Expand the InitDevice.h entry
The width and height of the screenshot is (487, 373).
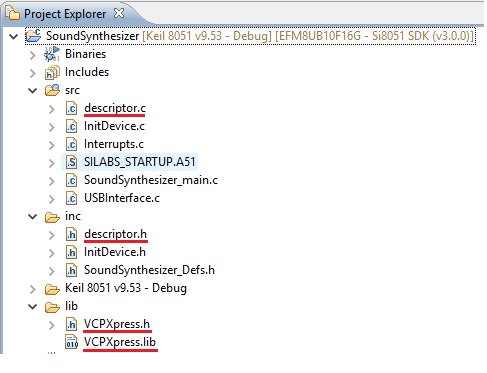click(x=52, y=253)
